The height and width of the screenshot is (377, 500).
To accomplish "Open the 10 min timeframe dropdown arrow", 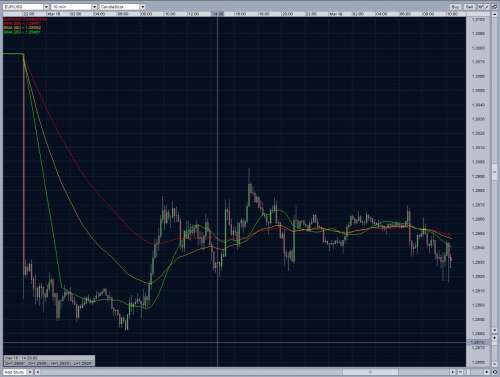I will (x=94, y=7).
